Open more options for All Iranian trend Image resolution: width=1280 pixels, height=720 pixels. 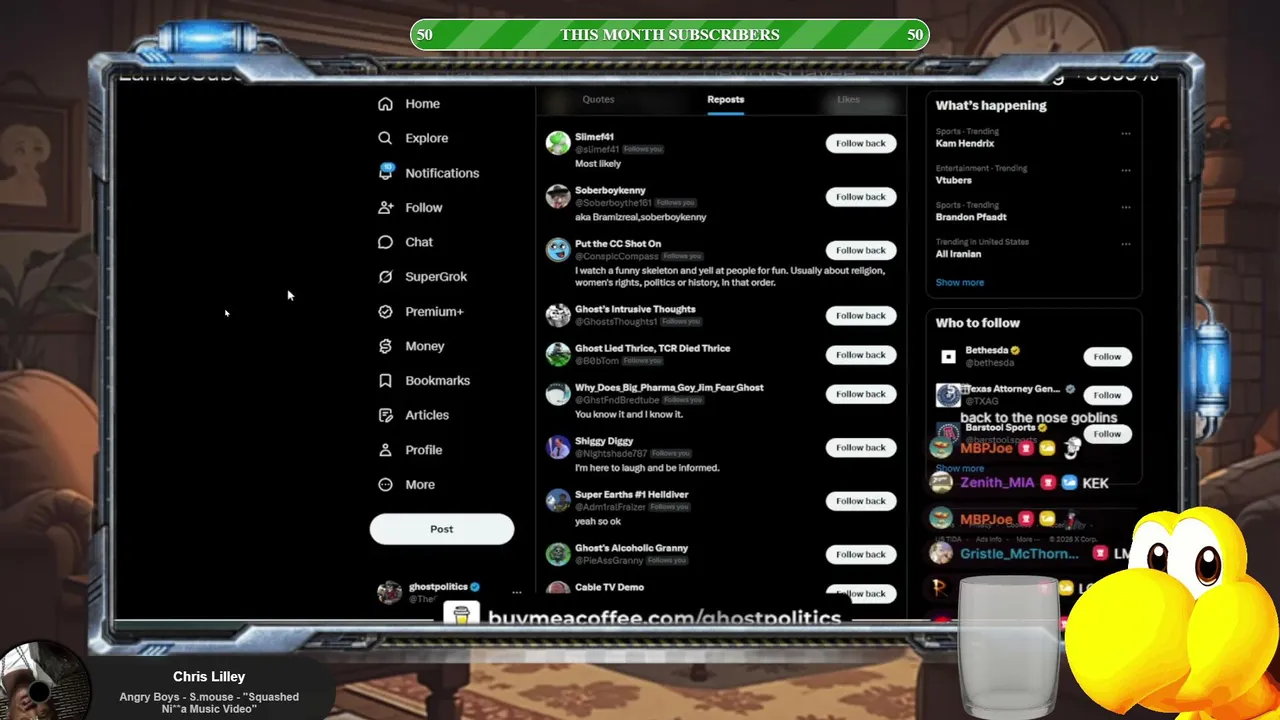click(1126, 243)
